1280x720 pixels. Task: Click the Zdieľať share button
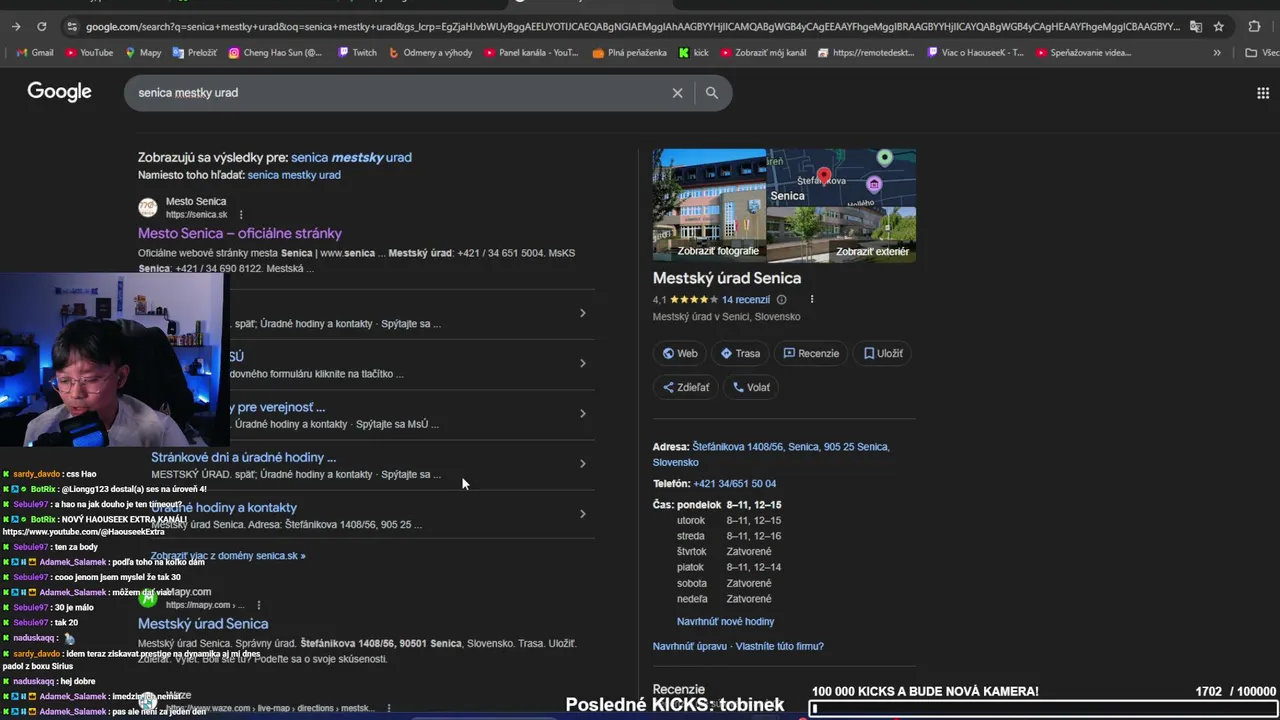tap(686, 387)
